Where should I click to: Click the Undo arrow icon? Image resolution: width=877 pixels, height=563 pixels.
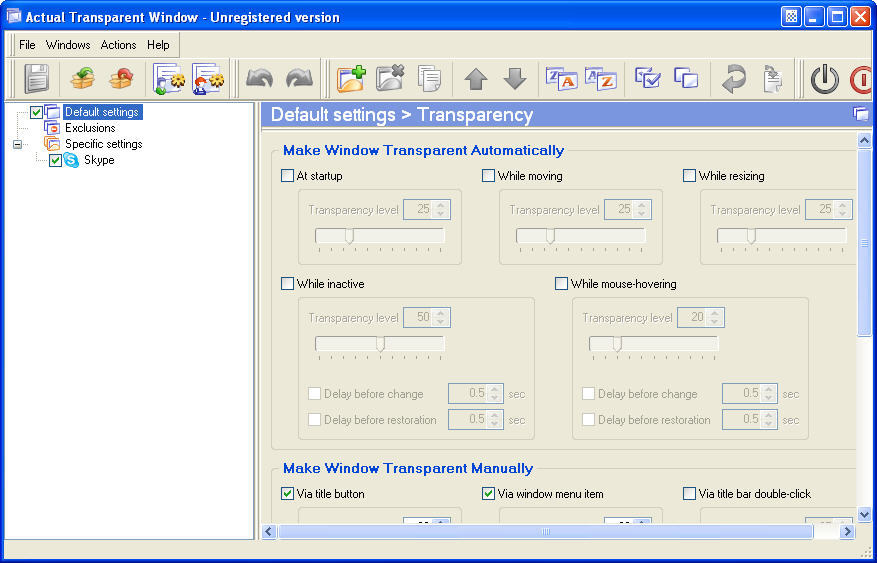260,79
